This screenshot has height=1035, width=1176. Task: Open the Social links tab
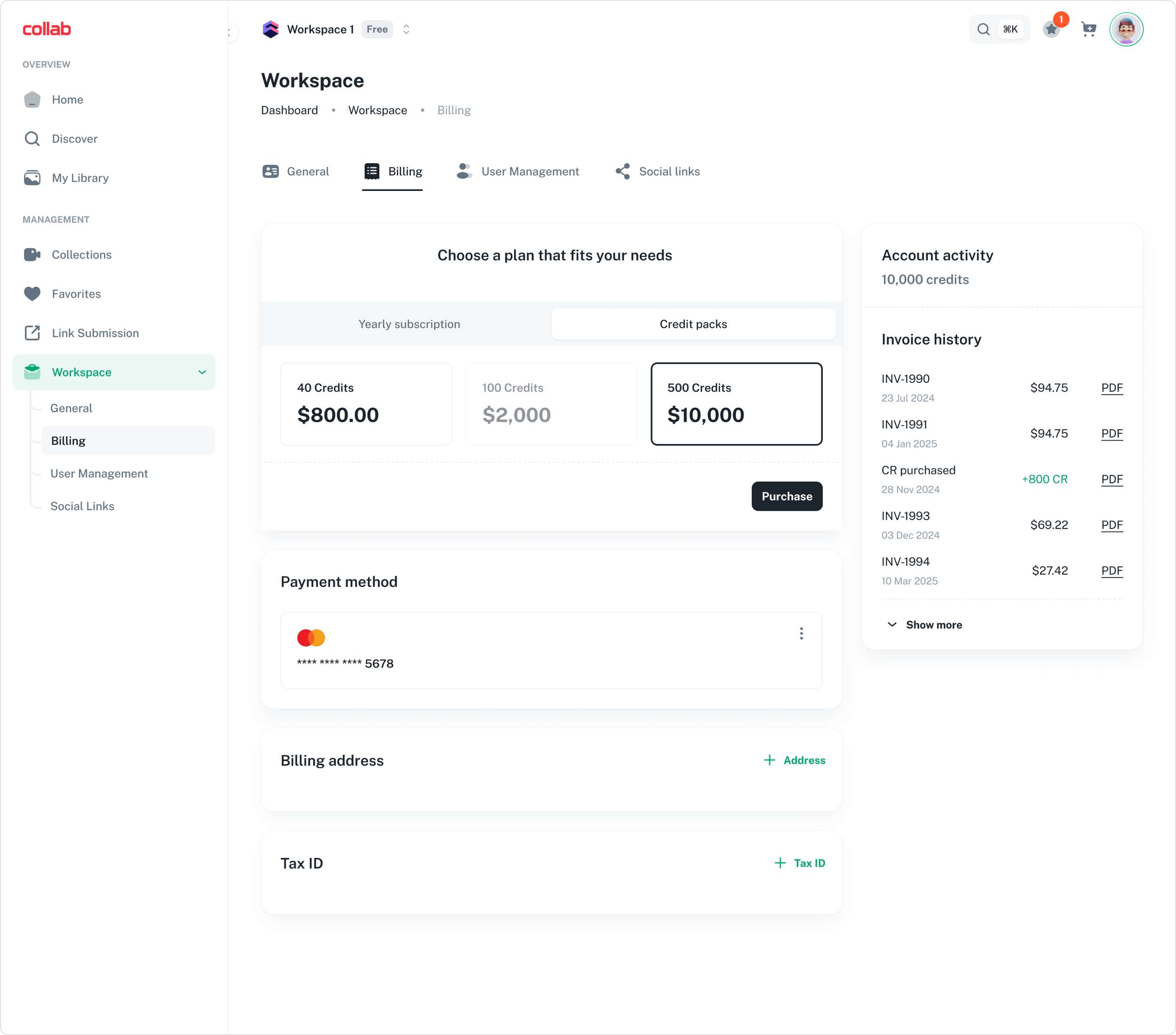pos(669,171)
